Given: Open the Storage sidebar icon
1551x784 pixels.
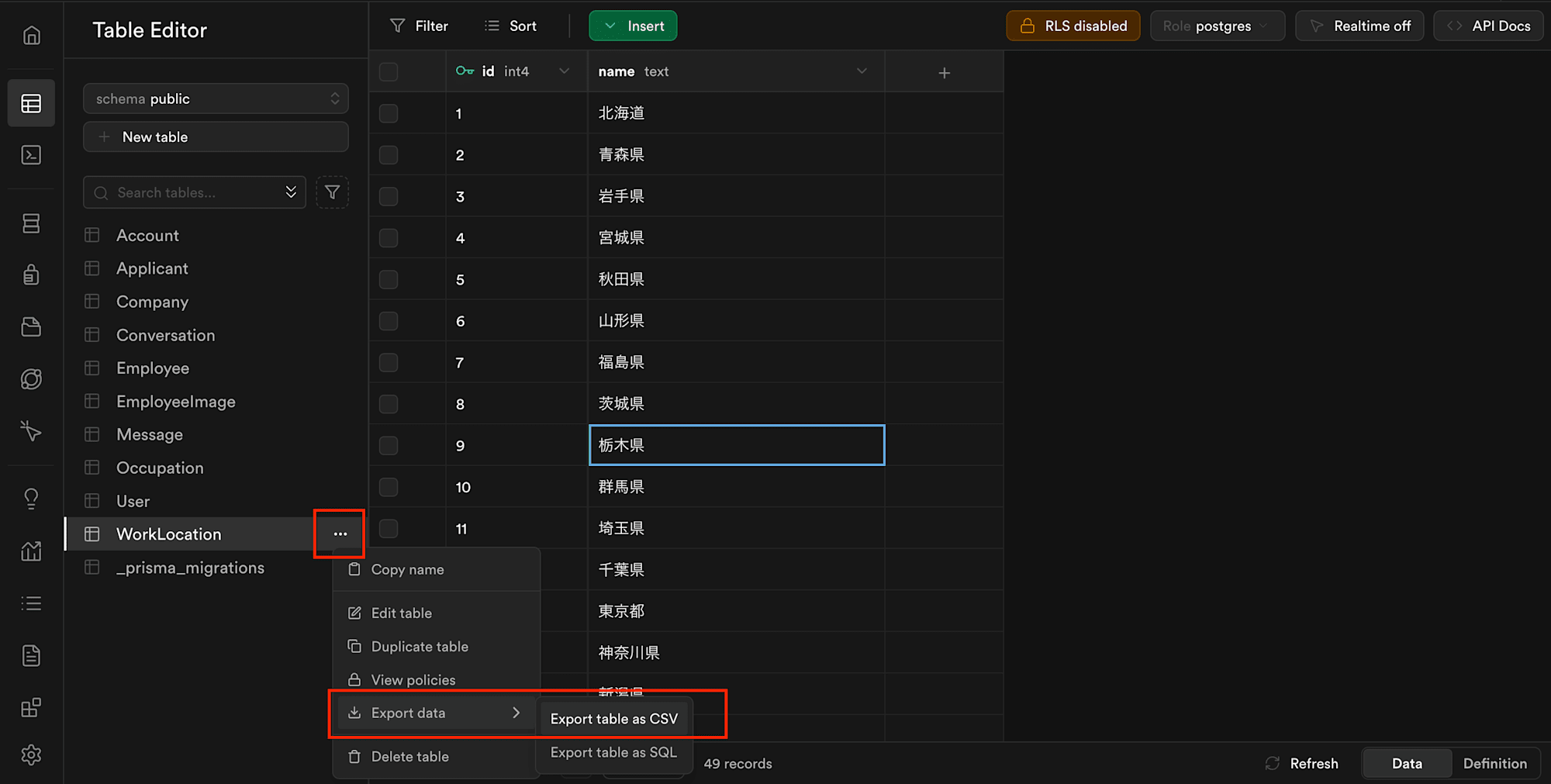Looking at the screenshot, I should pyautogui.click(x=31, y=326).
